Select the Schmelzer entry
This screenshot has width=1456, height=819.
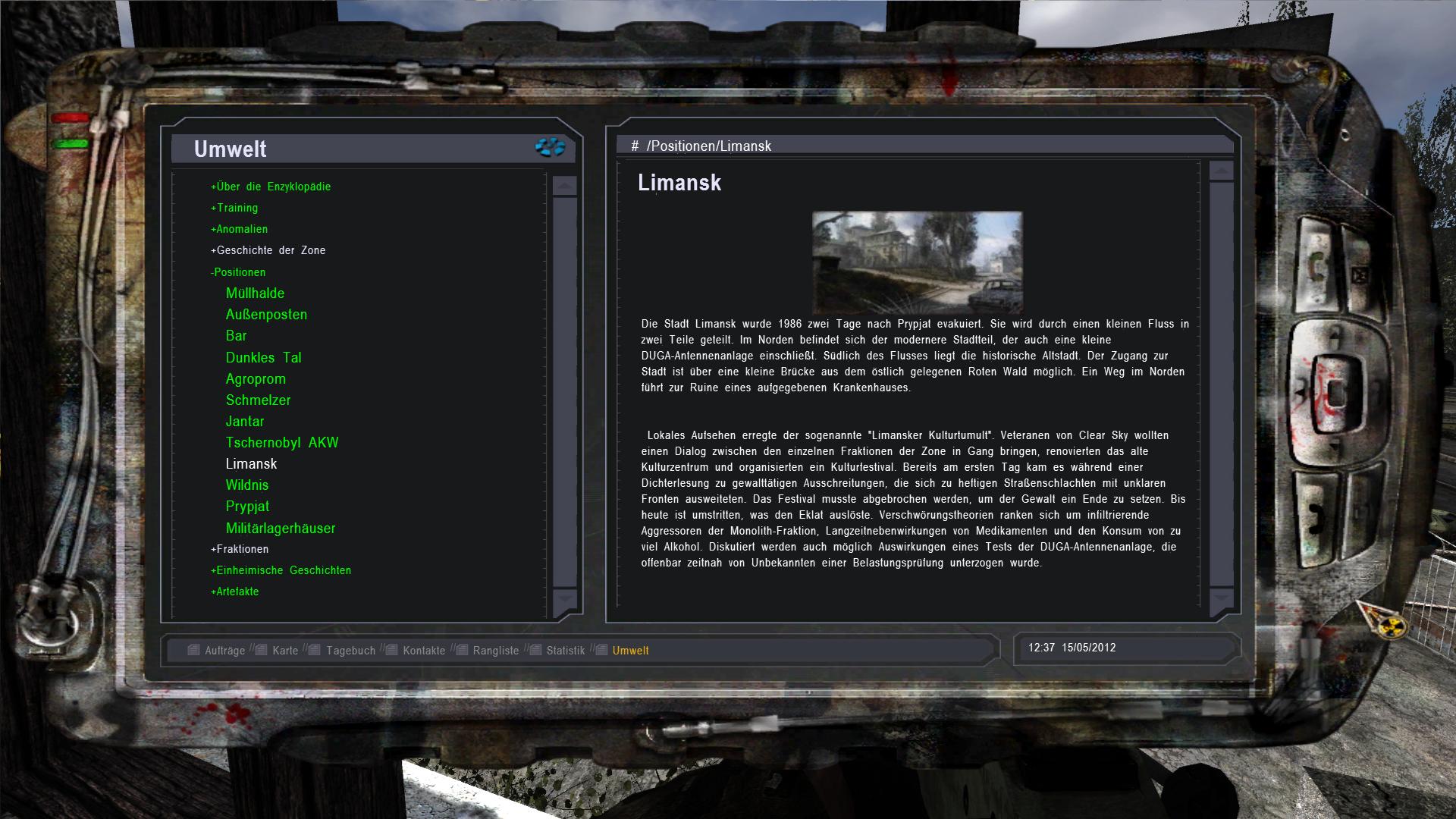pyautogui.click(x=258, y=400)
